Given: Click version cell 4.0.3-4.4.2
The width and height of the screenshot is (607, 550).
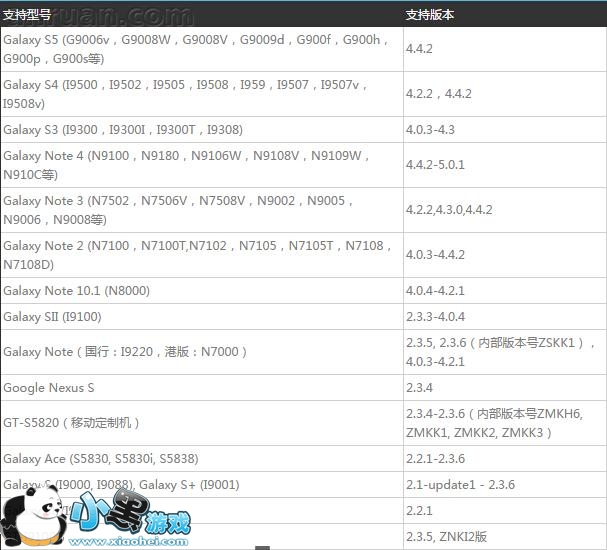Looking at the screenshot, I should click(x=505, y=255).
